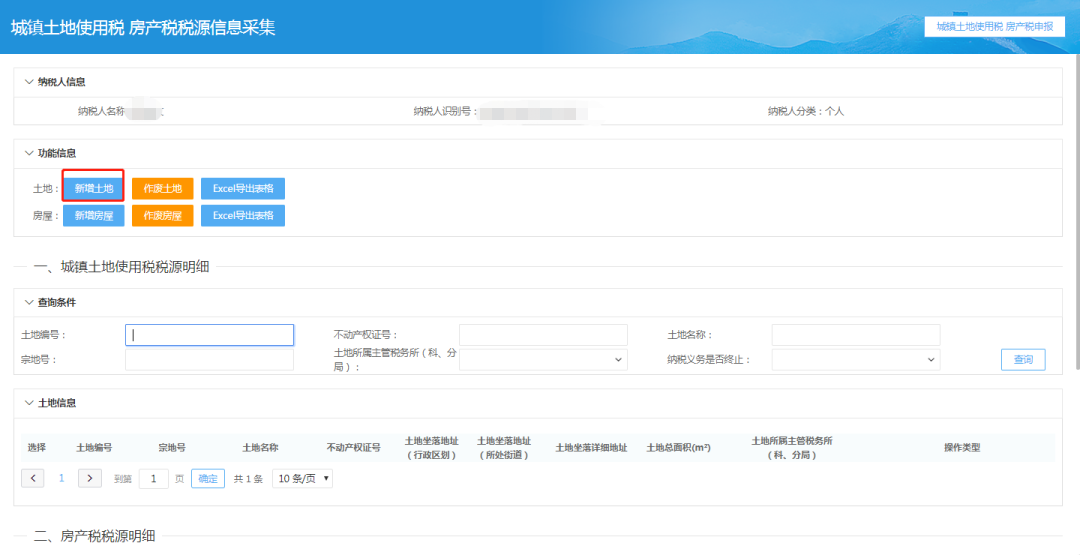
Task: Collapse the 查询条件 section
Action: pos(29,302)
